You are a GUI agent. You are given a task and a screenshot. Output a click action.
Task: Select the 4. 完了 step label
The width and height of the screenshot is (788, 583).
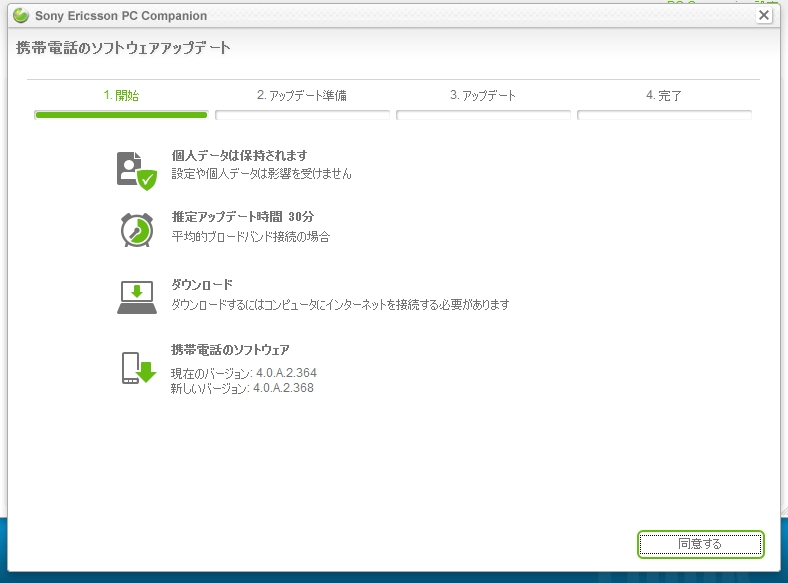point(664,96)
